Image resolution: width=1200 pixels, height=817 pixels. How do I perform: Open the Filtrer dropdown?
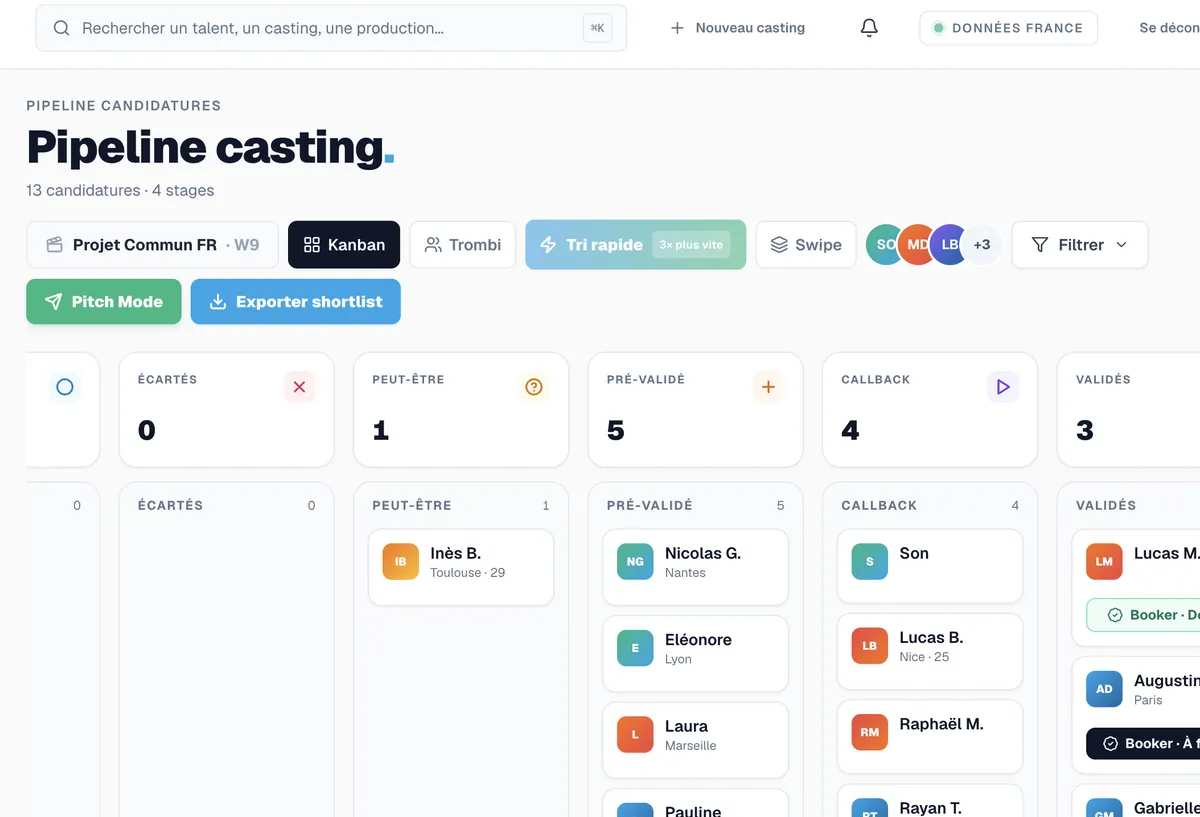1080,245
